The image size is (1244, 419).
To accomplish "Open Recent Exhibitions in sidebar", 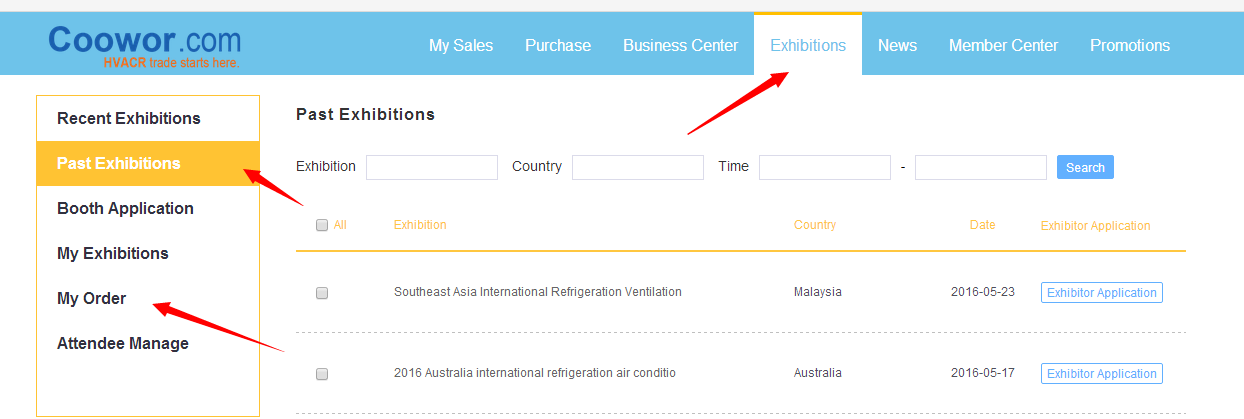I will [x=129, y=118].
